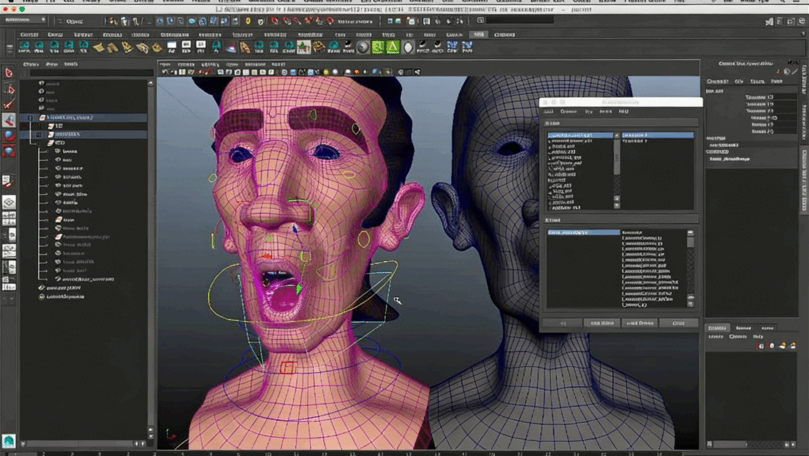This screenshot has width=809, height=456.
Task: Pick the Lasso Select tool in the left toolbox
Action: coord(8,88)
